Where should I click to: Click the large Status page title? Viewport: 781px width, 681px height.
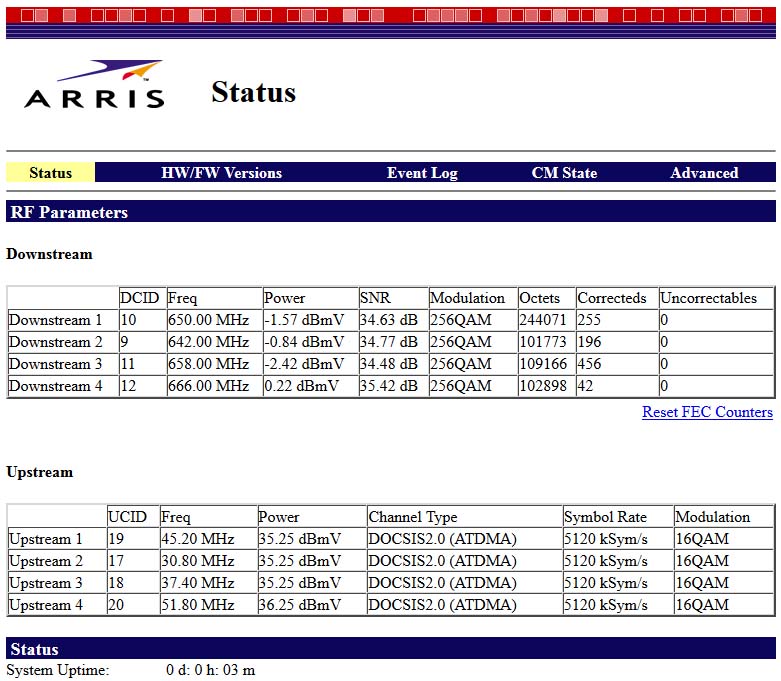click(253, 92)
